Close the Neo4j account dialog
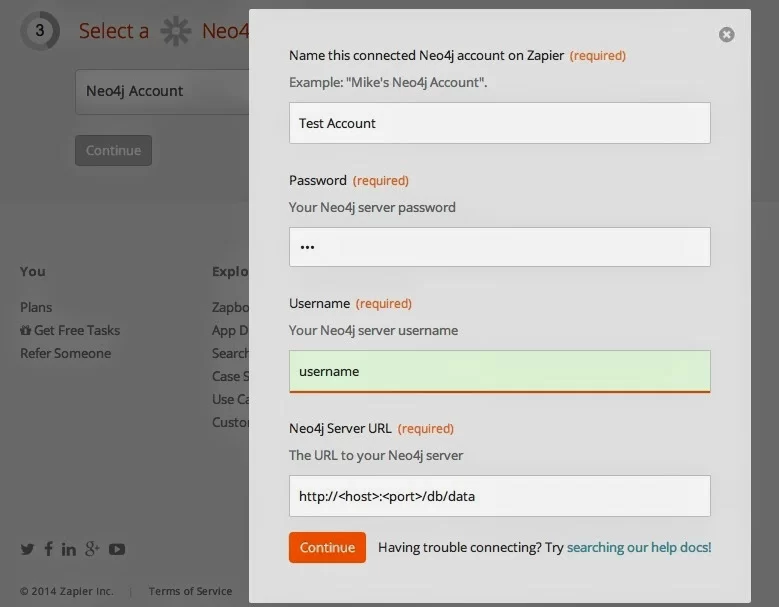Image resolution: width=779 pixels, height=607 pixels. coord(726,34)
